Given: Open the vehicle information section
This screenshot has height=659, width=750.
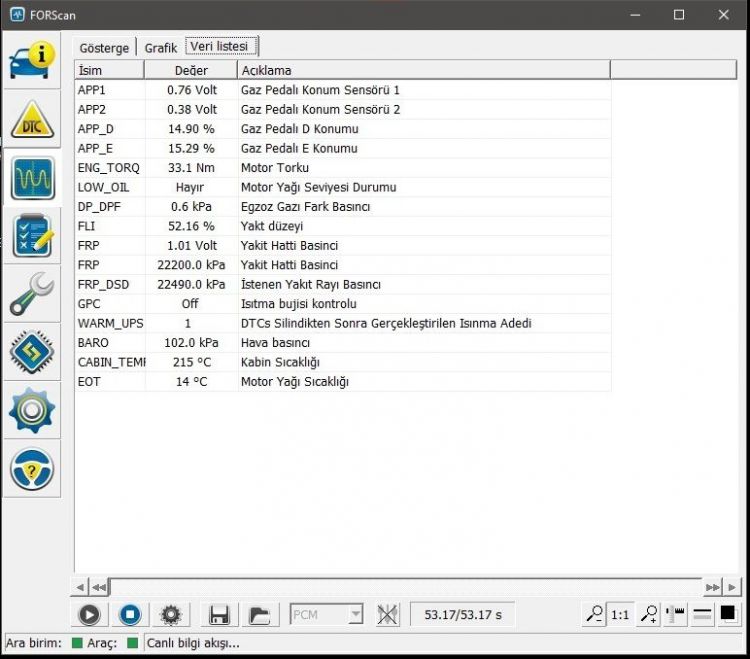Looking at the screenshot, I should 32,61.
